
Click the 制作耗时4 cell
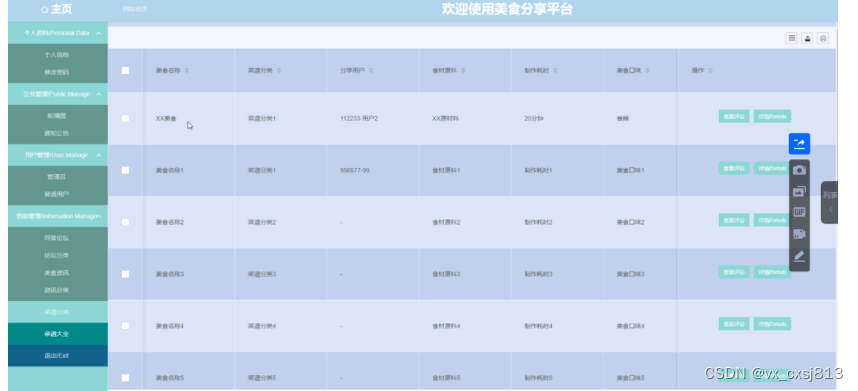click(538, 326)
